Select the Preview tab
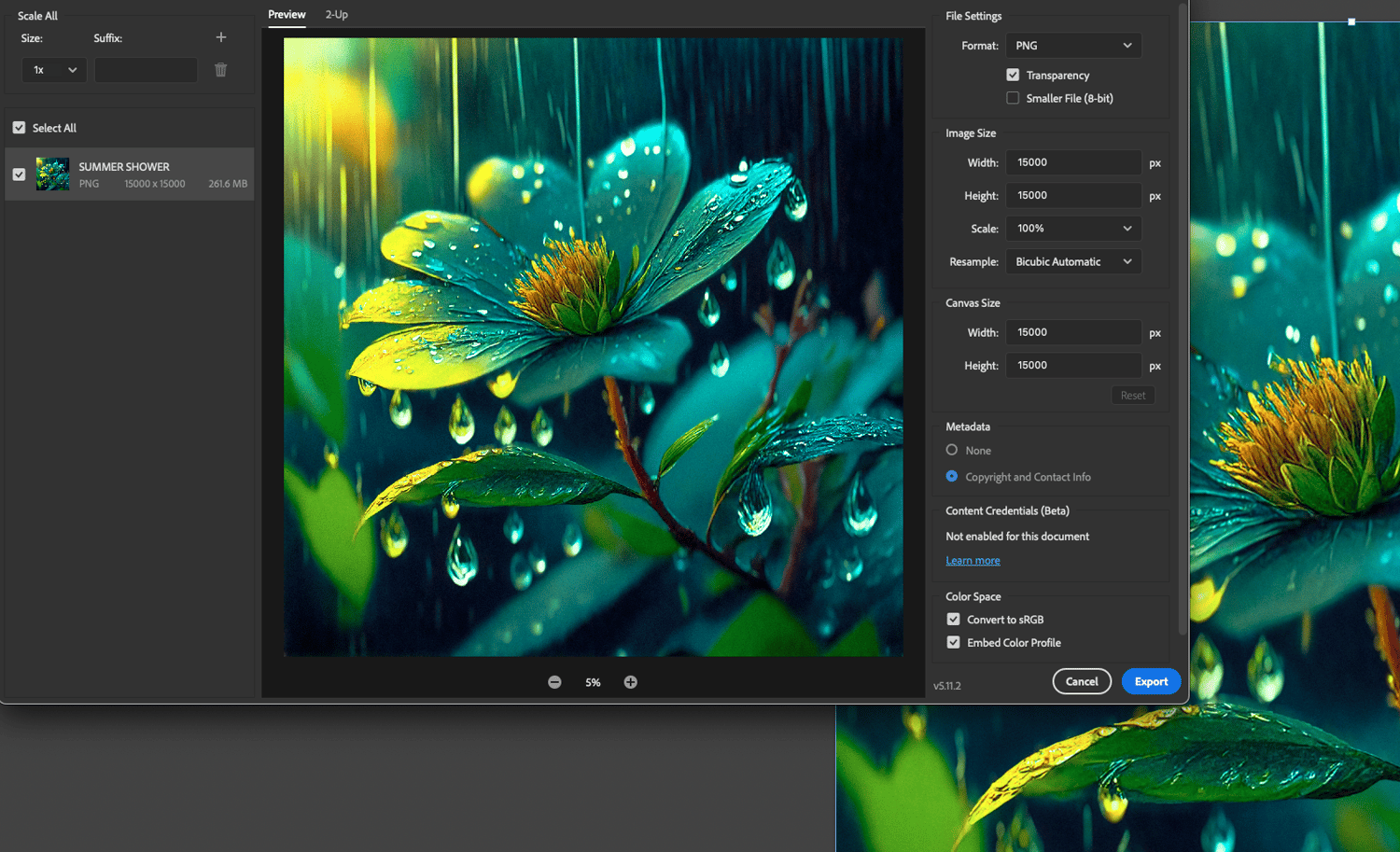This screenshot has width=1400, height=852. coord(287,15)
